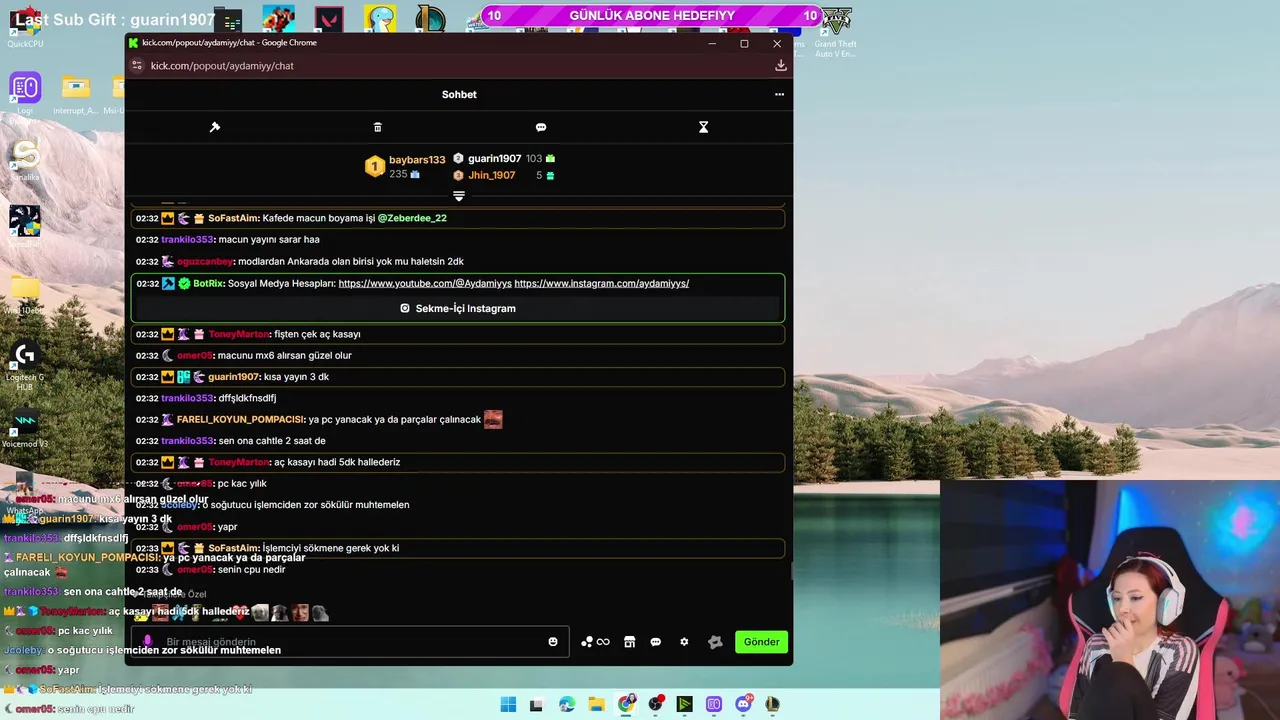Image resolution: width=1280 pixels, height=720 pixels.
Task: Open the Windows Start menu
Action: pos(508,704)
